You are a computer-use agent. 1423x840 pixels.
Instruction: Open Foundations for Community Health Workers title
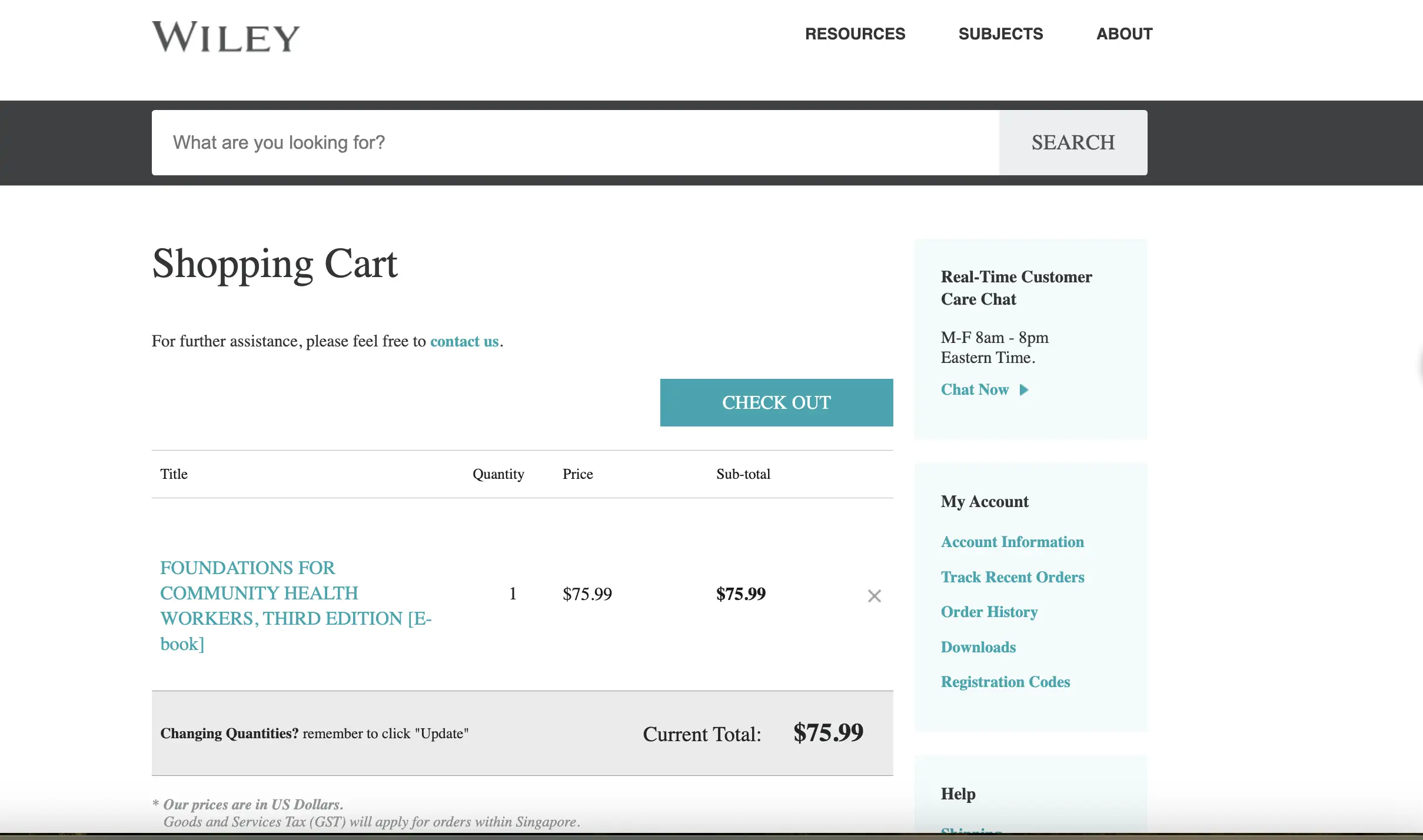click(x=295, y=606)
